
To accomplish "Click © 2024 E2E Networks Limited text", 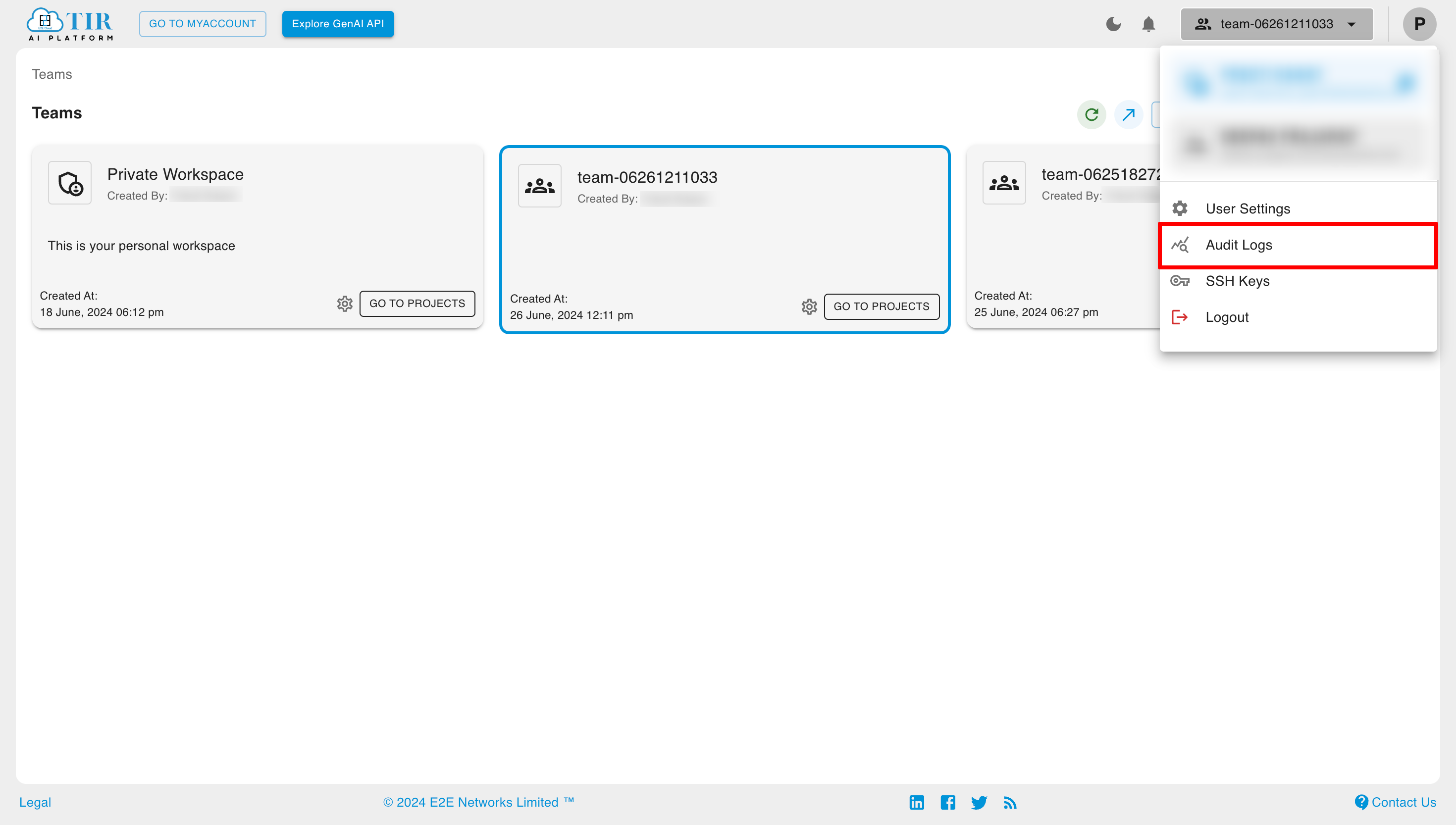I will (479, 802).
